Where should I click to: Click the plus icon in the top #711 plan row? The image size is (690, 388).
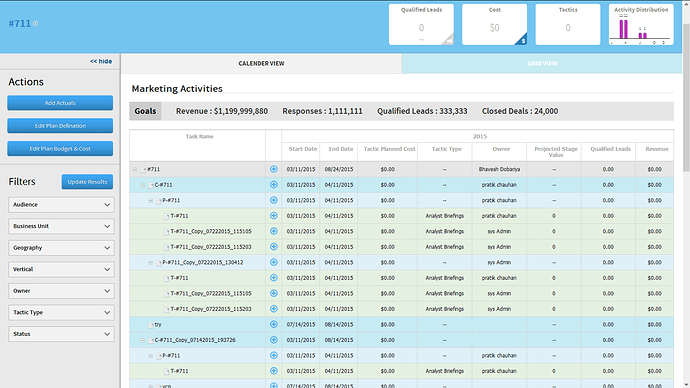click(x=274, y=169)
